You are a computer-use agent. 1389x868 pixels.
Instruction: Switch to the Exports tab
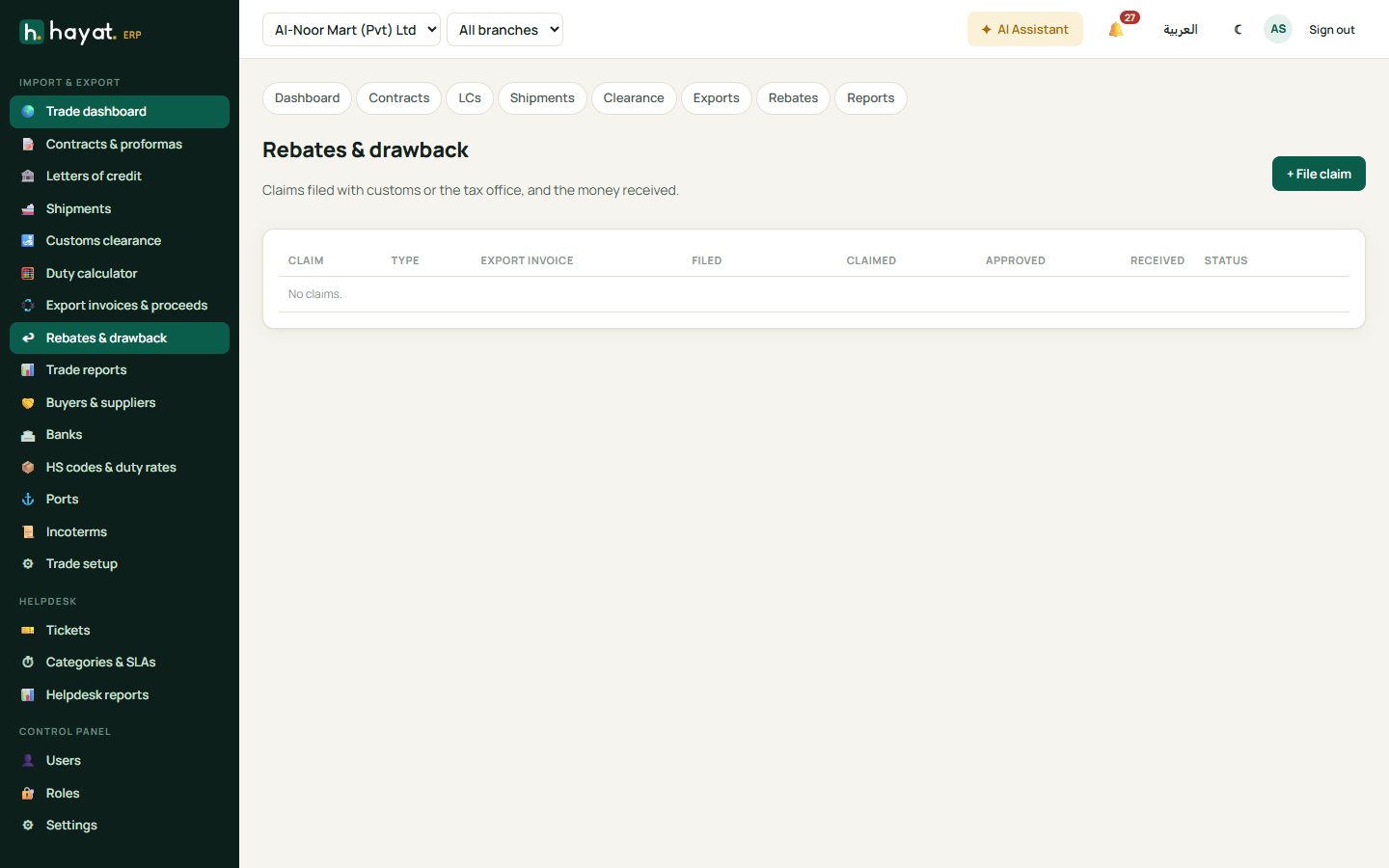click(x=717, y=98)
